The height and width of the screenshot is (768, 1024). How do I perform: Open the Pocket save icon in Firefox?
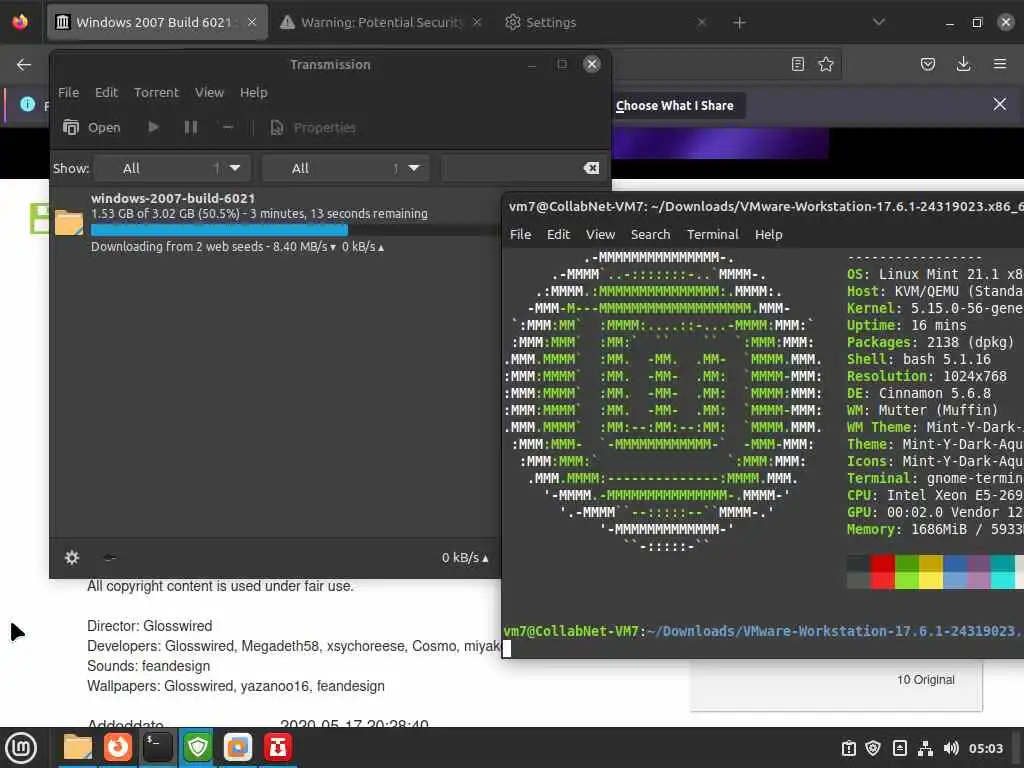(928, 64)
